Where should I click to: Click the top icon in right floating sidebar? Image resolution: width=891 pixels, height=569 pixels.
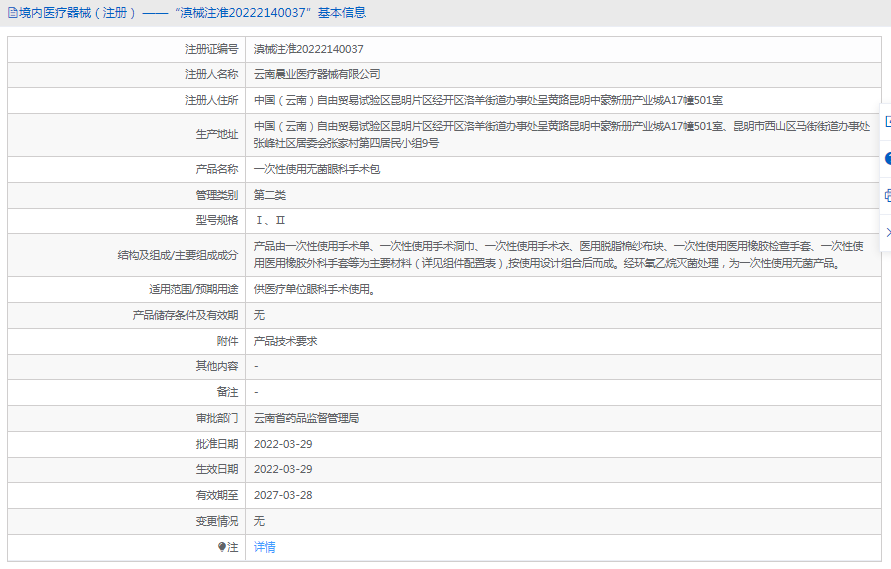(x=887, y=122)
